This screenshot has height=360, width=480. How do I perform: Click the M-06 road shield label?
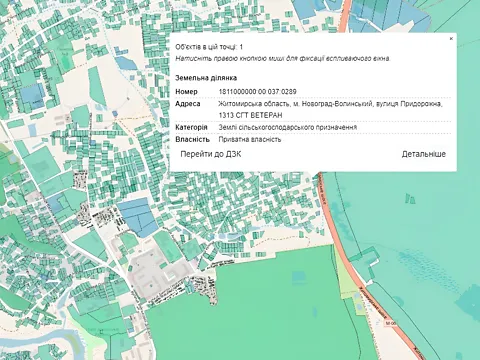pos(390,323)
